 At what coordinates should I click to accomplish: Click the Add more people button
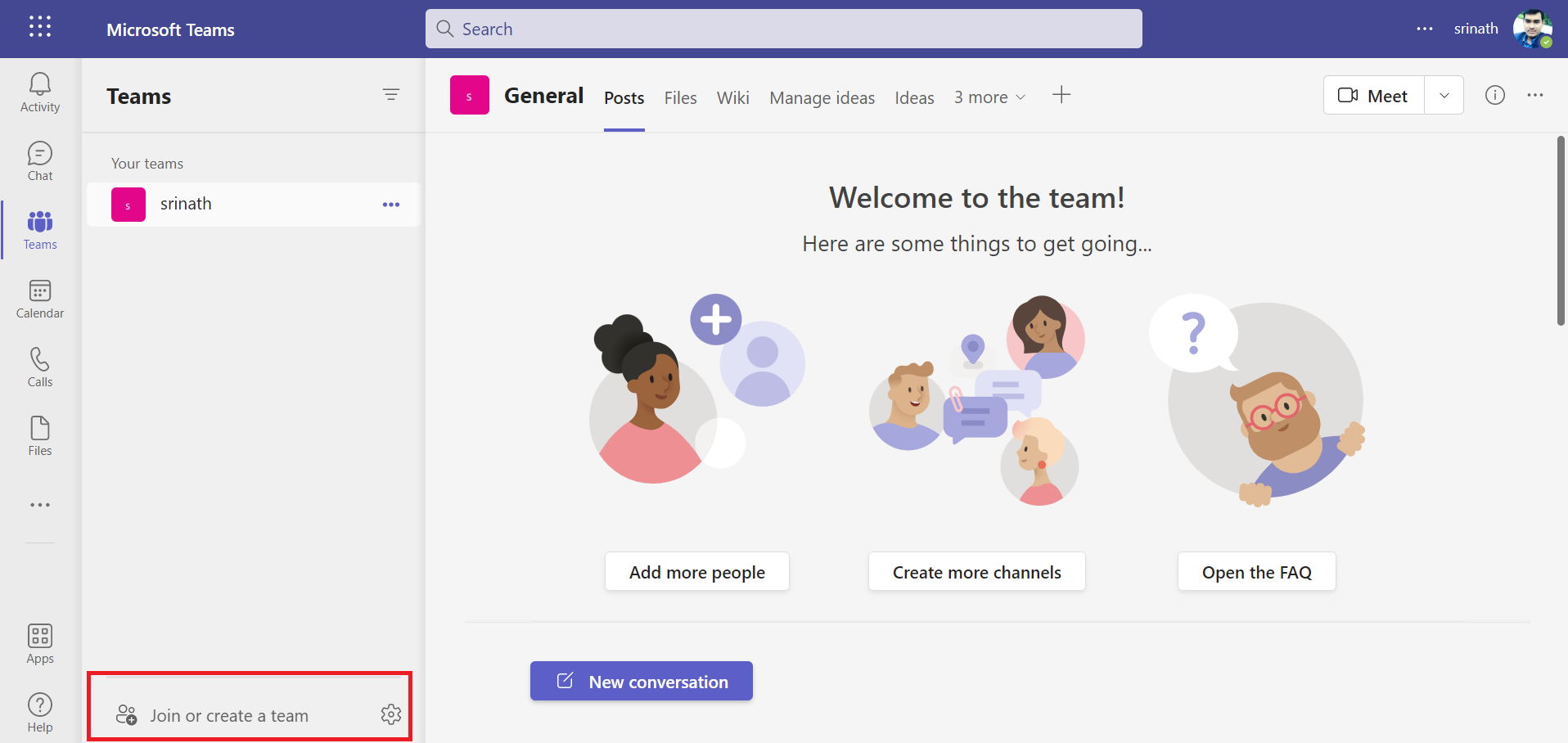point(697,572)
